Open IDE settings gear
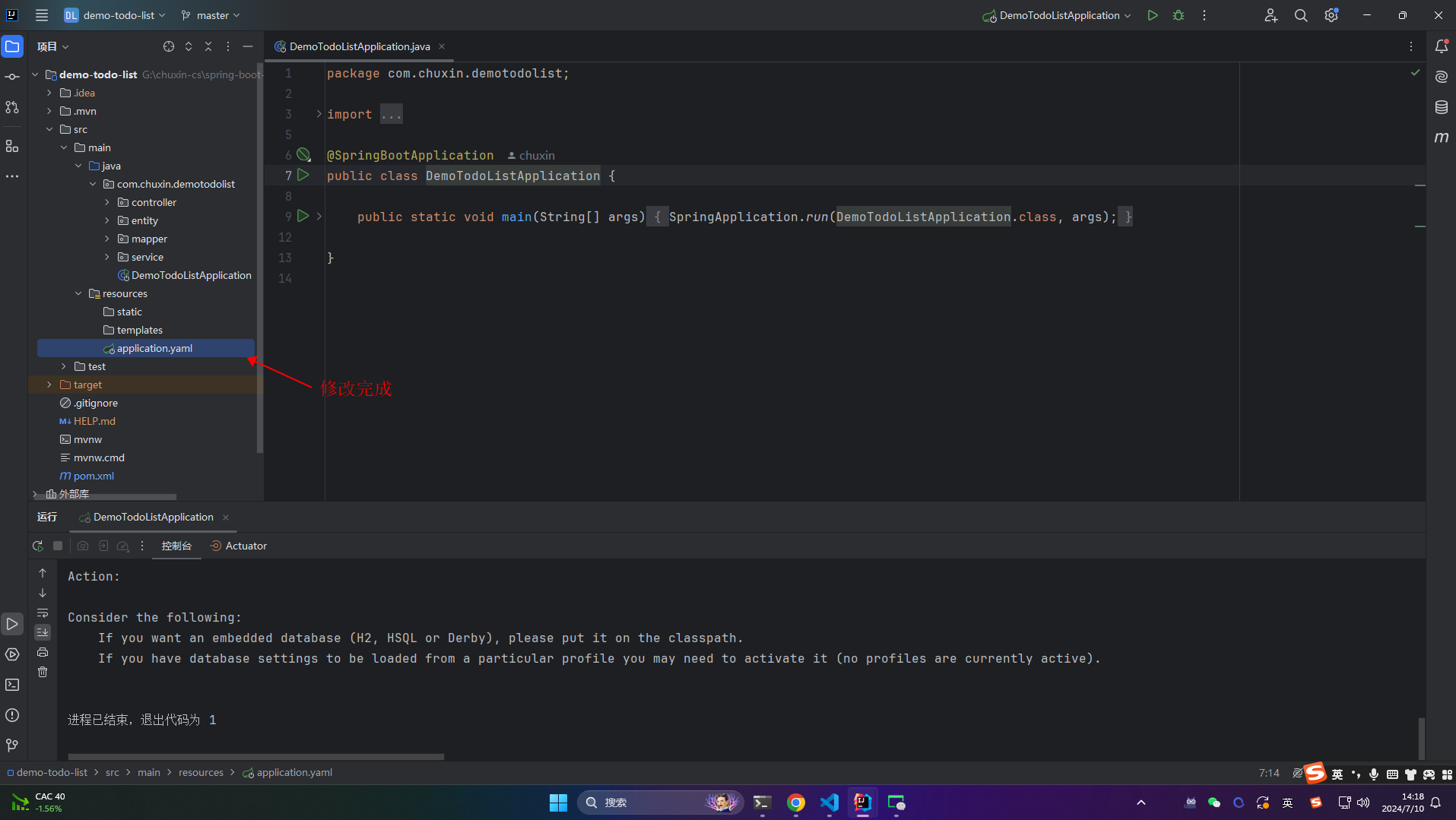The width and height of the screenshot is (1456, 820). click(x=1331, y=15)
